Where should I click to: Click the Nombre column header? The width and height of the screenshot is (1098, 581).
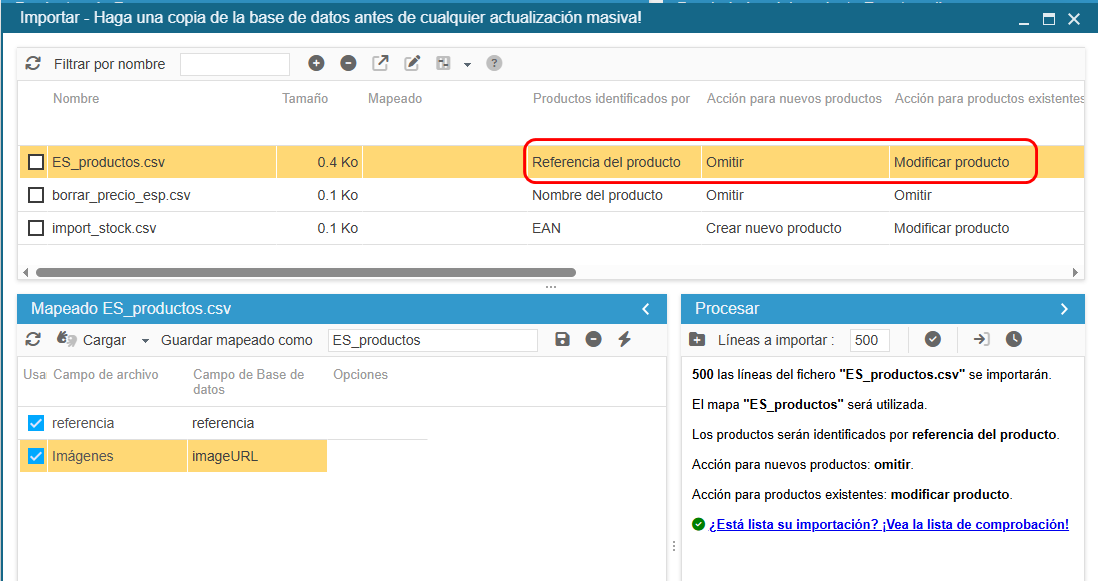(x=76, y=99)
